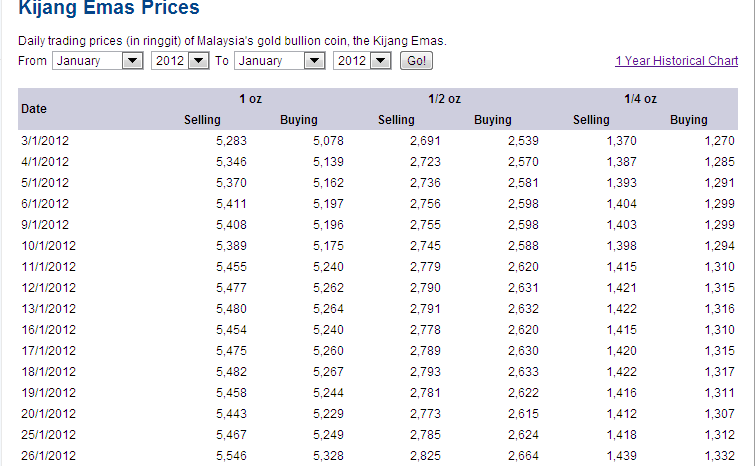Screen dimensions: 755x466
Task: Click the 1/4 oz buying price 1,270
Action: click(x=719, y=141)
